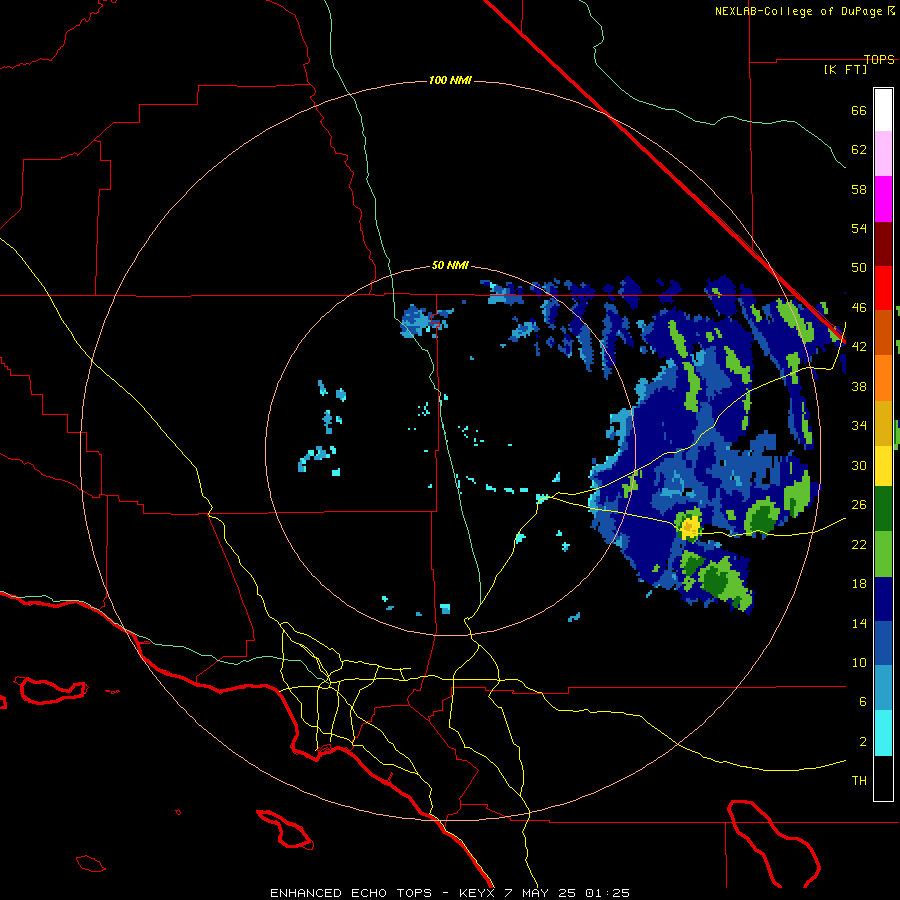Click the '54' legend label
This screenshot has width=900, height=900.
pyautogui.click(x=859, y=228)
